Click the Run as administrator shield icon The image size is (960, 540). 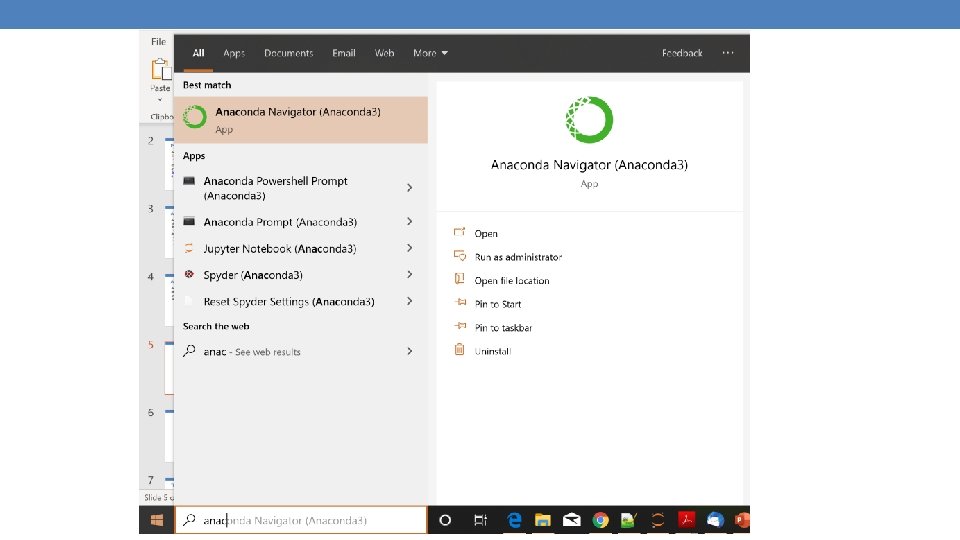460,255
